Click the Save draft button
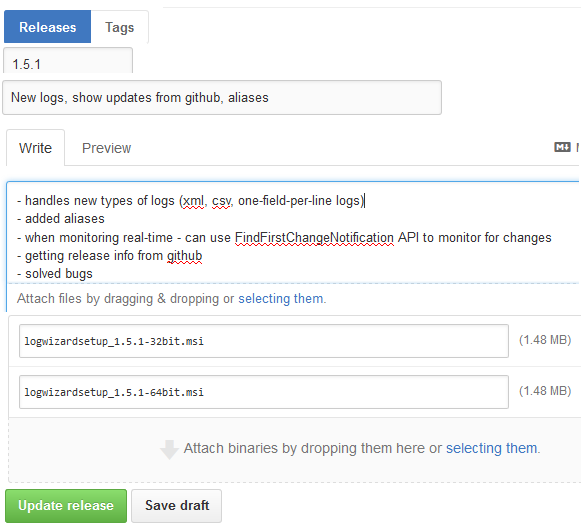This screenshot has height=529, width=581. pos(177,506)
